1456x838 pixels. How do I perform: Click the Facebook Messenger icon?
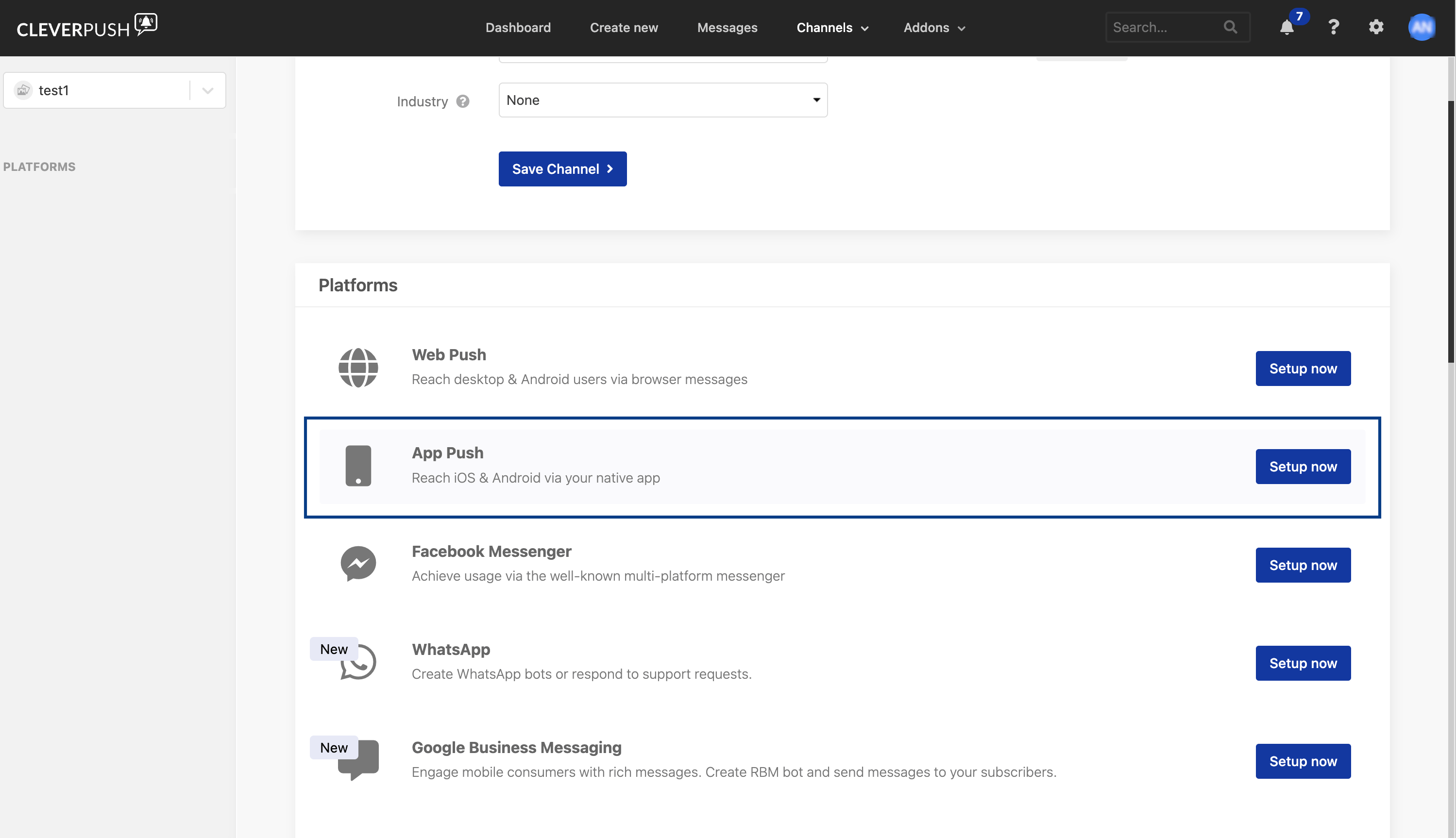[x=358, y=564]
